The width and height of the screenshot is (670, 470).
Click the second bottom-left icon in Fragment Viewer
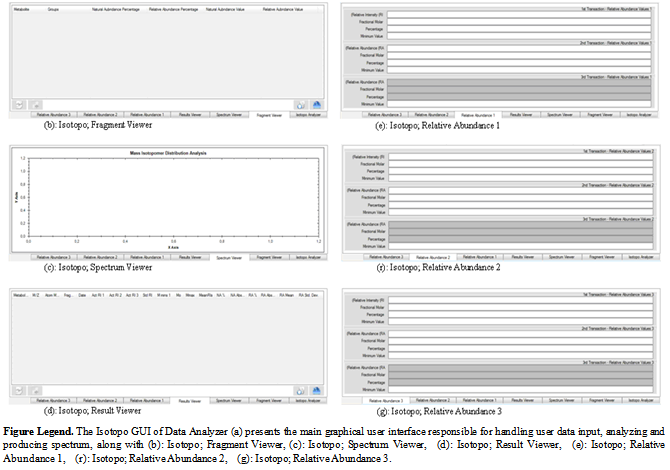pyautogui.click(x=34, y=103)
